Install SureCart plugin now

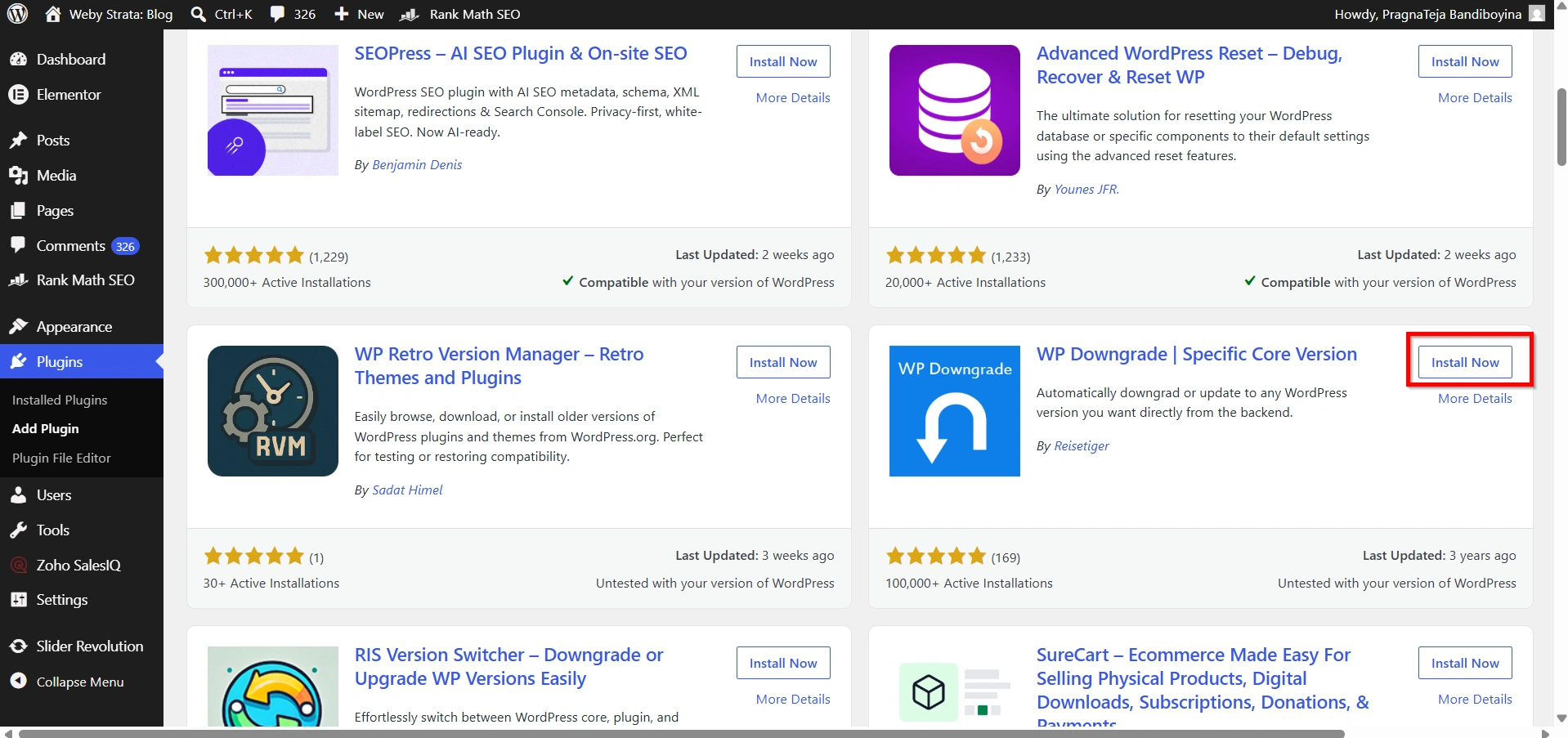(1465, 663)
